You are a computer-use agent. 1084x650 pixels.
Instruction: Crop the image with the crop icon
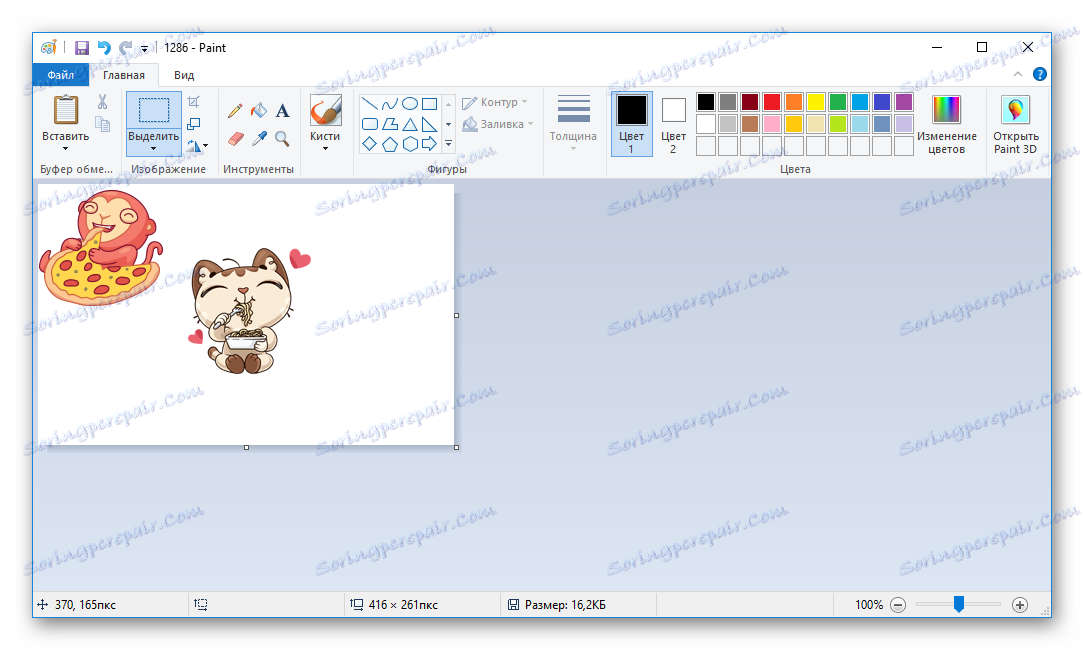194,102
